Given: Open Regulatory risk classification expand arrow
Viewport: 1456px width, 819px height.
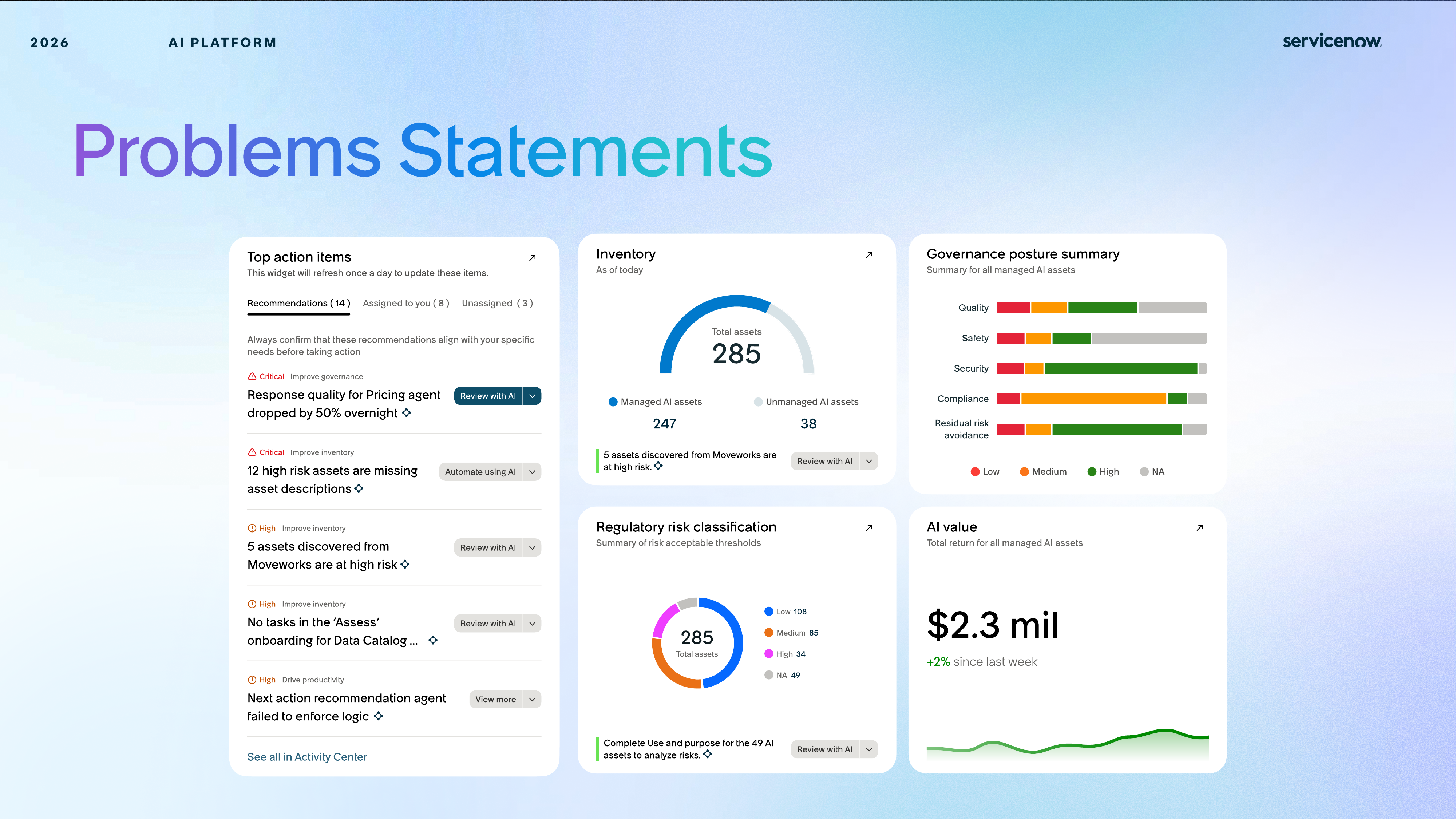Looking at the screenshot, I should [869, 528].
